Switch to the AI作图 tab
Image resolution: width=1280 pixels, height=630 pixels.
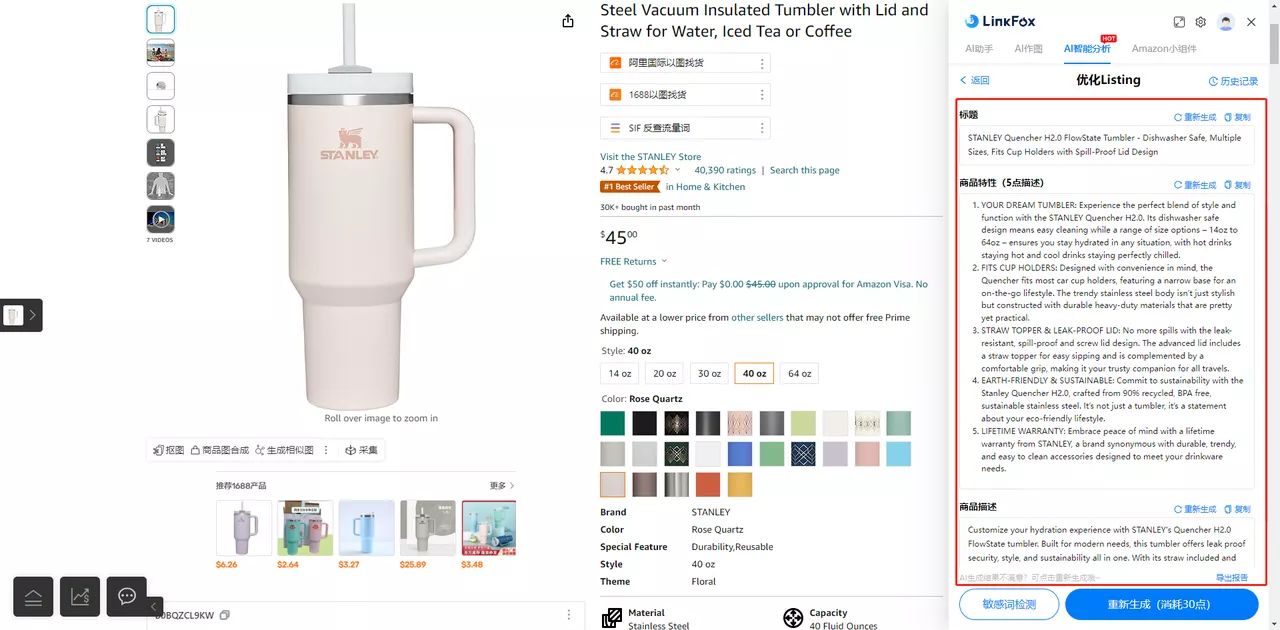coord(1028,48)
